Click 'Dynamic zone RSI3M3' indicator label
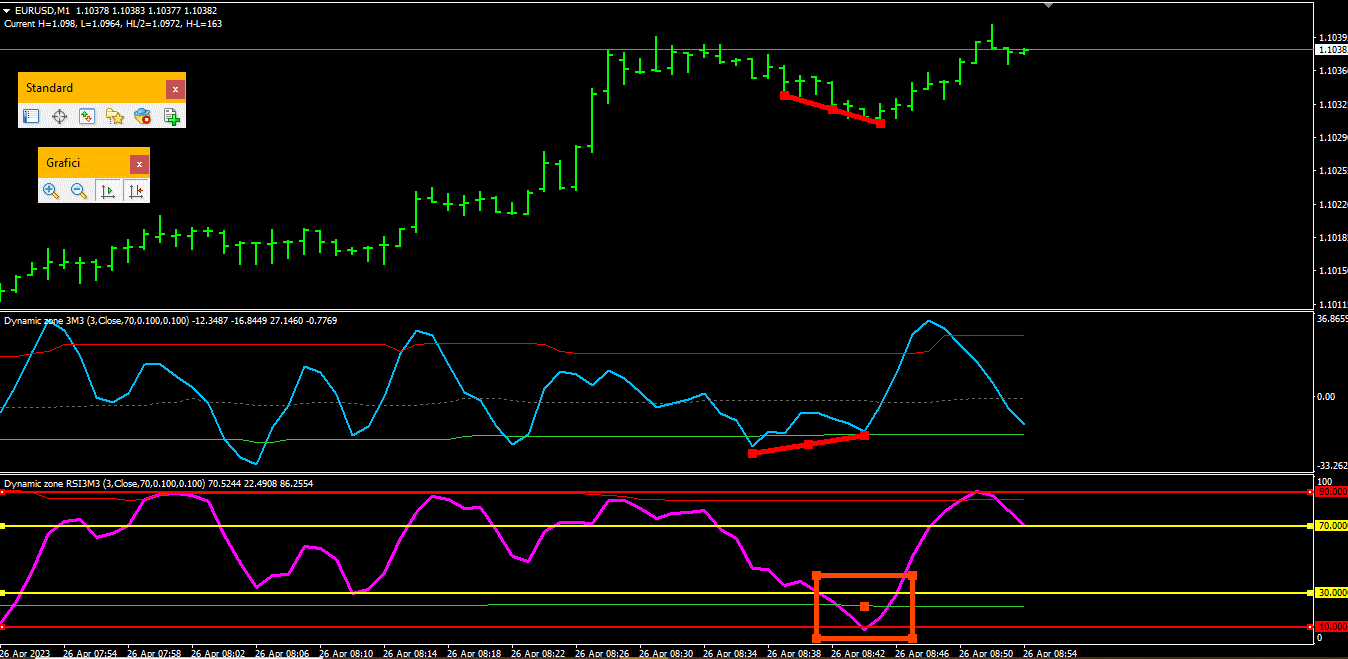The width and height of the screenshot is (1348, 659). pyautogui.click(x=53, y=483)
